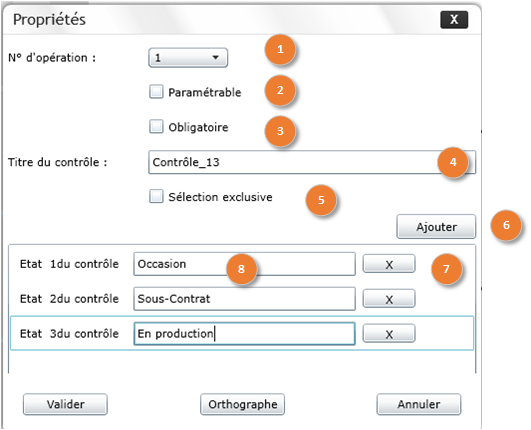This screenshot has width=531, height=430.
Task: Check the Obligatoire option
Action: (x=156, y=127)
